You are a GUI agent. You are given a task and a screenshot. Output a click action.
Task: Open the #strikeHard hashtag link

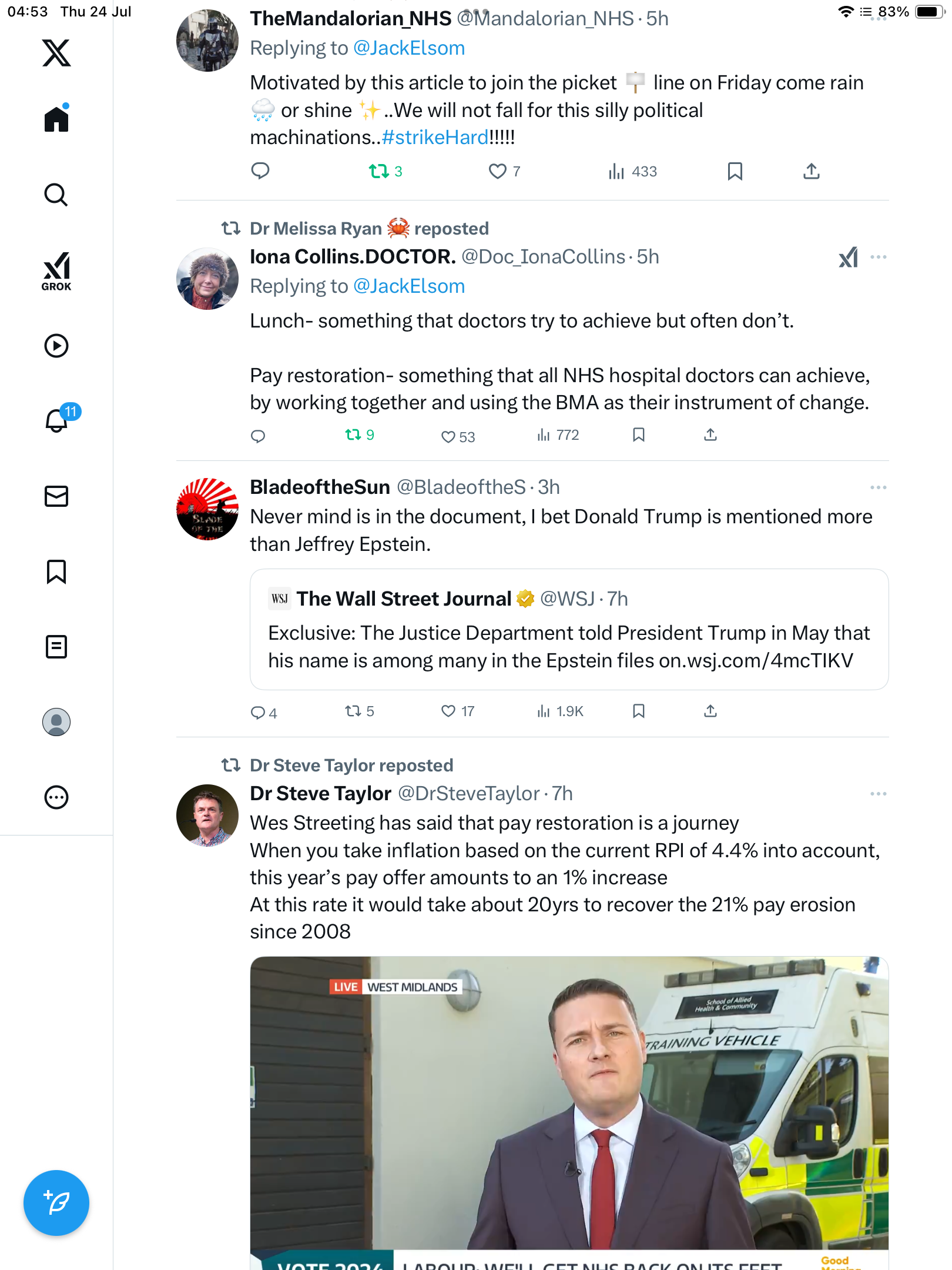coord(435,138)
